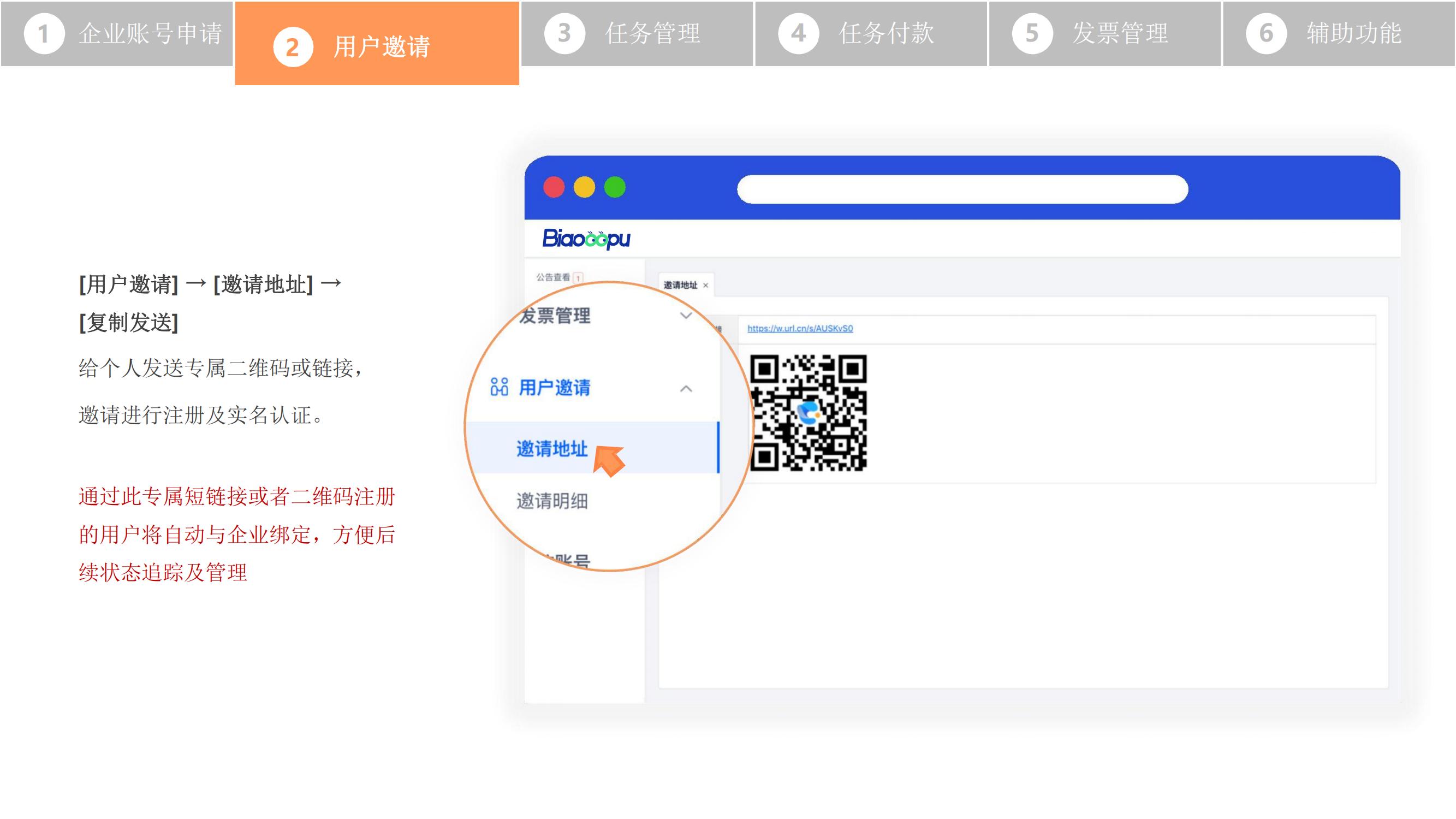Select the 邀请地址 sidebar item
This screenshot has width=1456, height=819.
[551, 449]
